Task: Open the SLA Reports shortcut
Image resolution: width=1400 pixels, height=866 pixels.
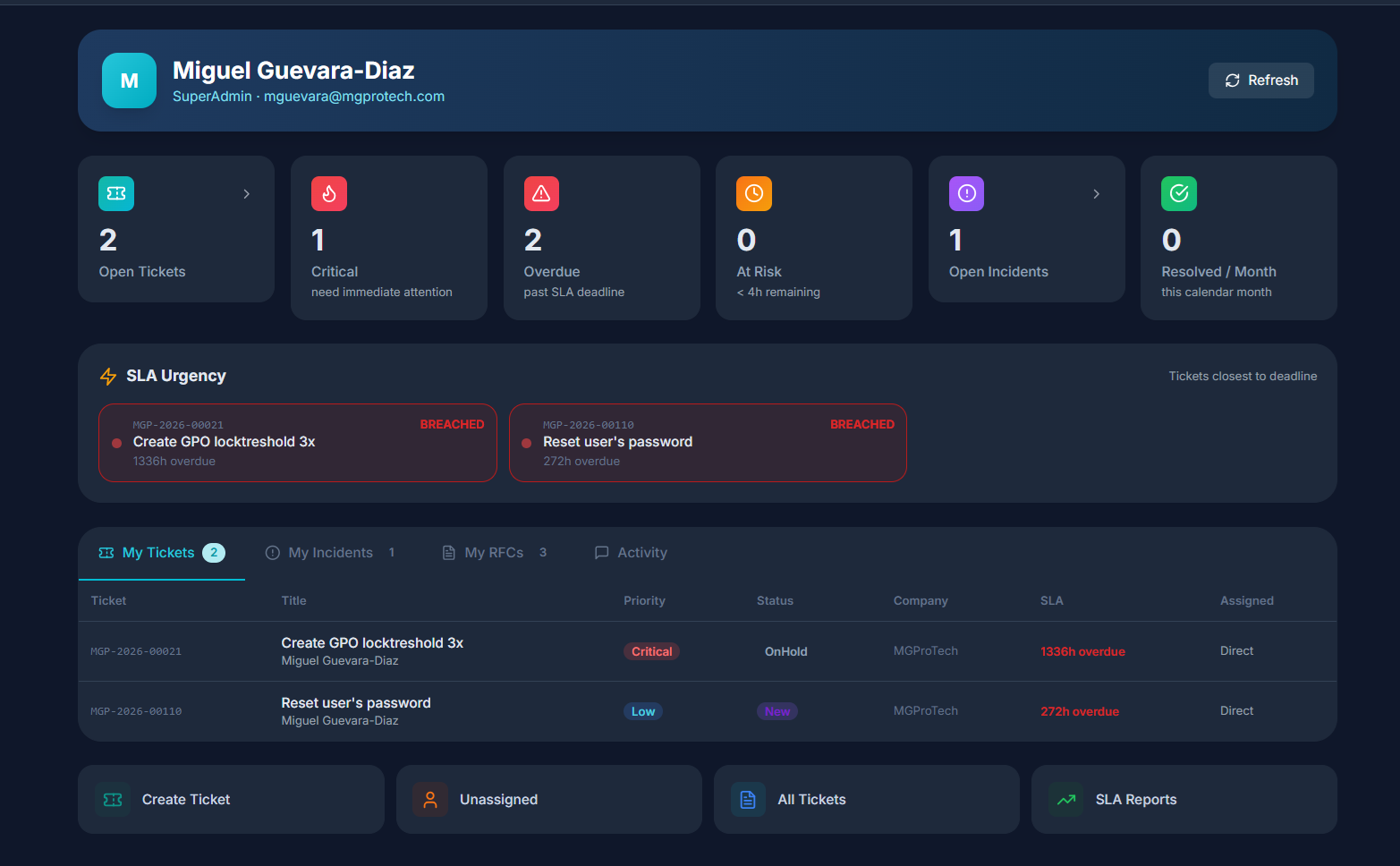Action: [1184, 800]
